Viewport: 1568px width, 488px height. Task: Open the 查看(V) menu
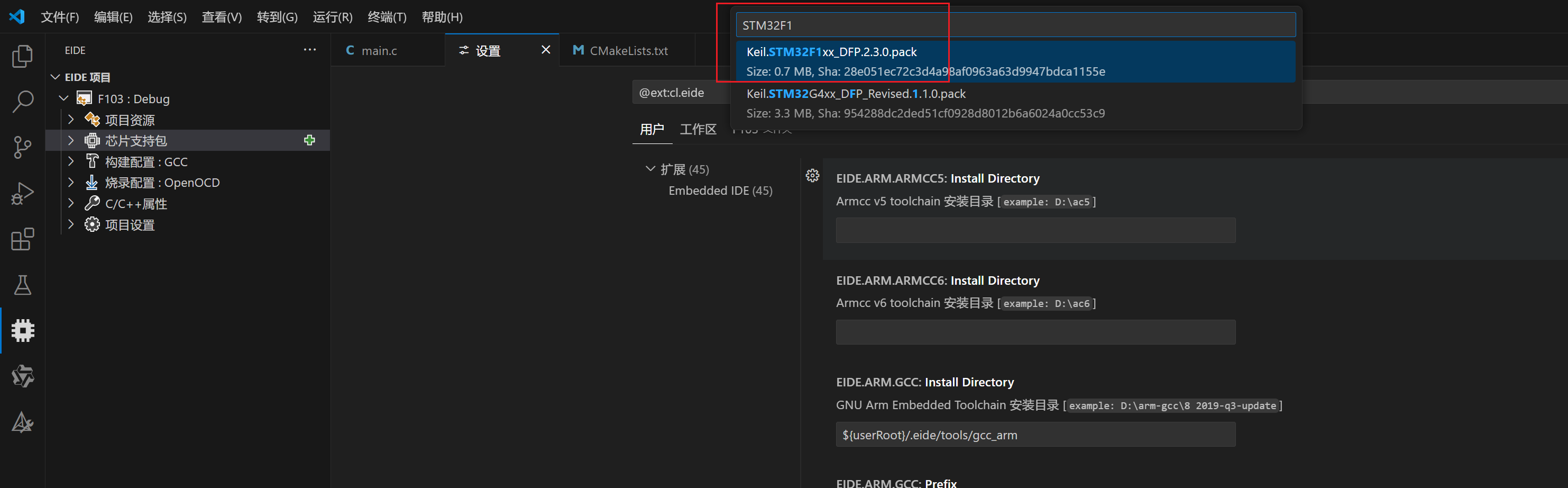click(x=222, y=17)
